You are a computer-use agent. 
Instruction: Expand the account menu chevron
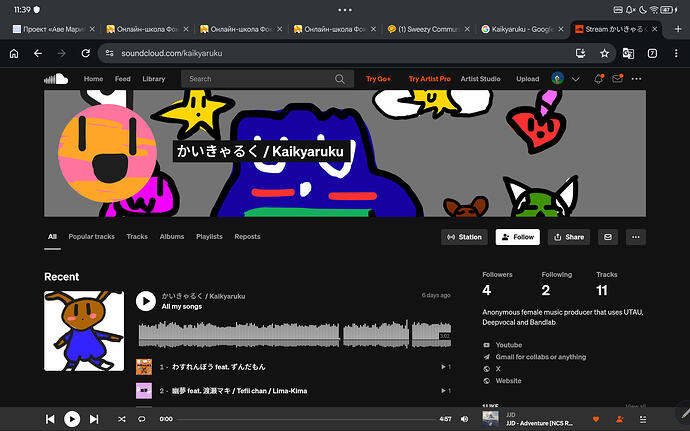[576, 79]
